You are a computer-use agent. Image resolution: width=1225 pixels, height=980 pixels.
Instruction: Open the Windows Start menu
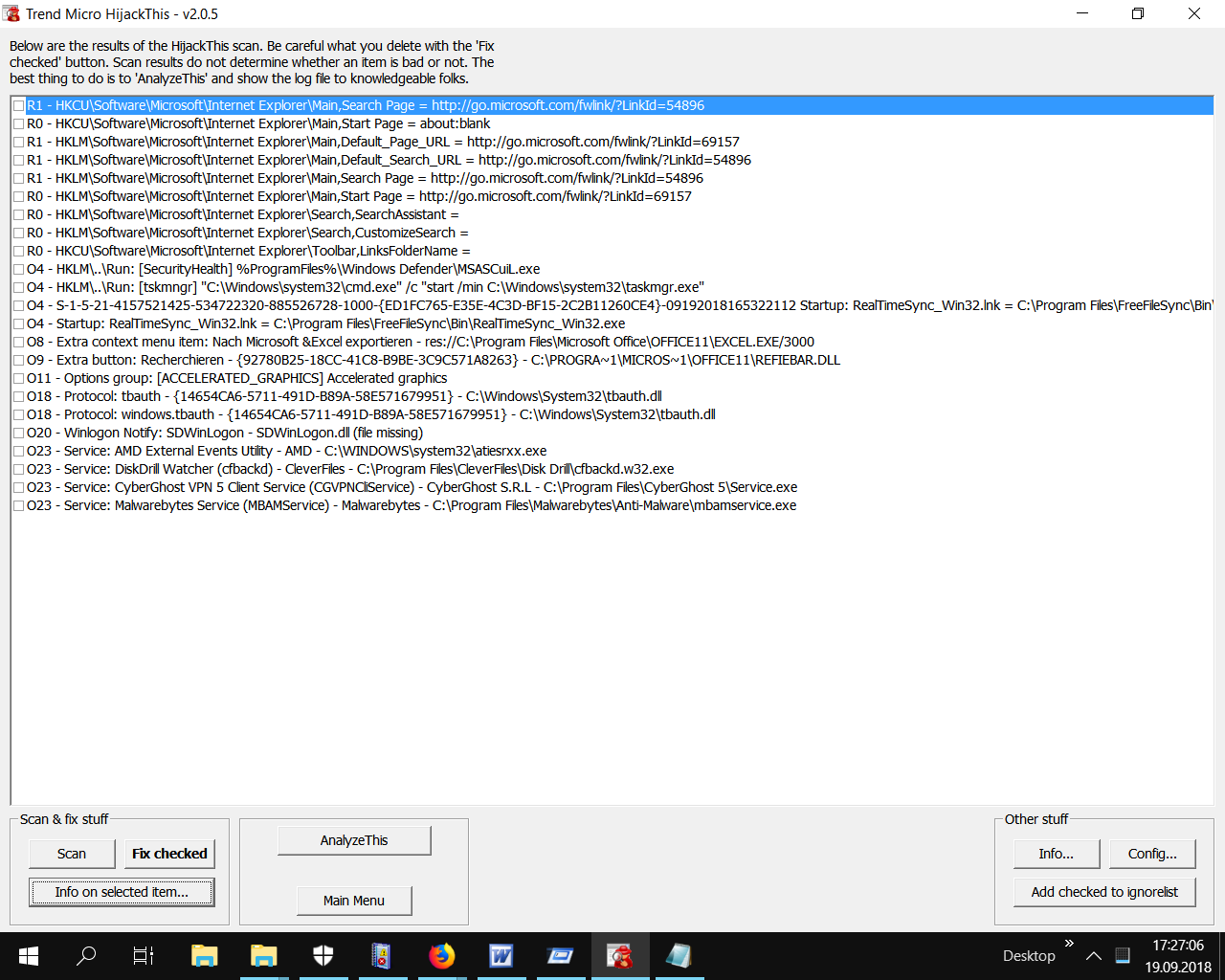(29, 955)
